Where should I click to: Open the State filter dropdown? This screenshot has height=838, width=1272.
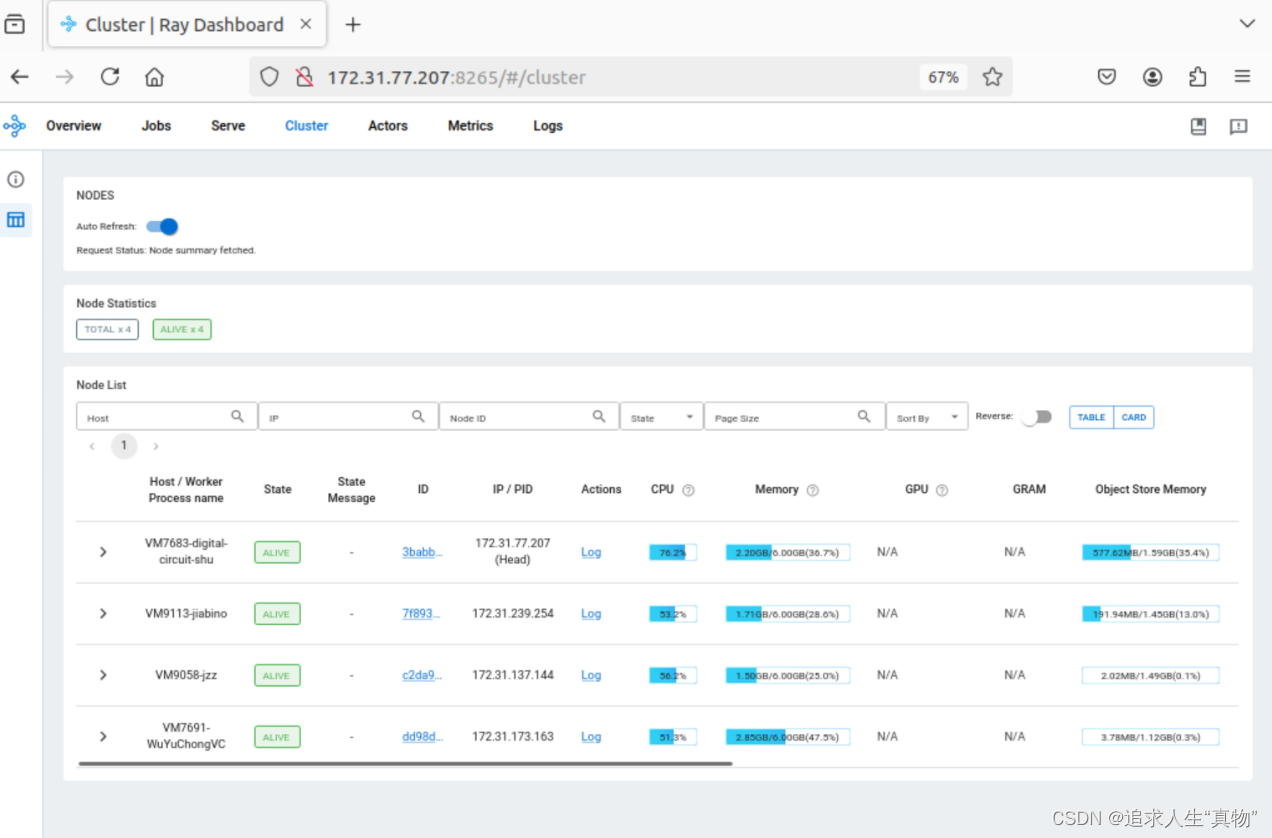tap(662, 417)
